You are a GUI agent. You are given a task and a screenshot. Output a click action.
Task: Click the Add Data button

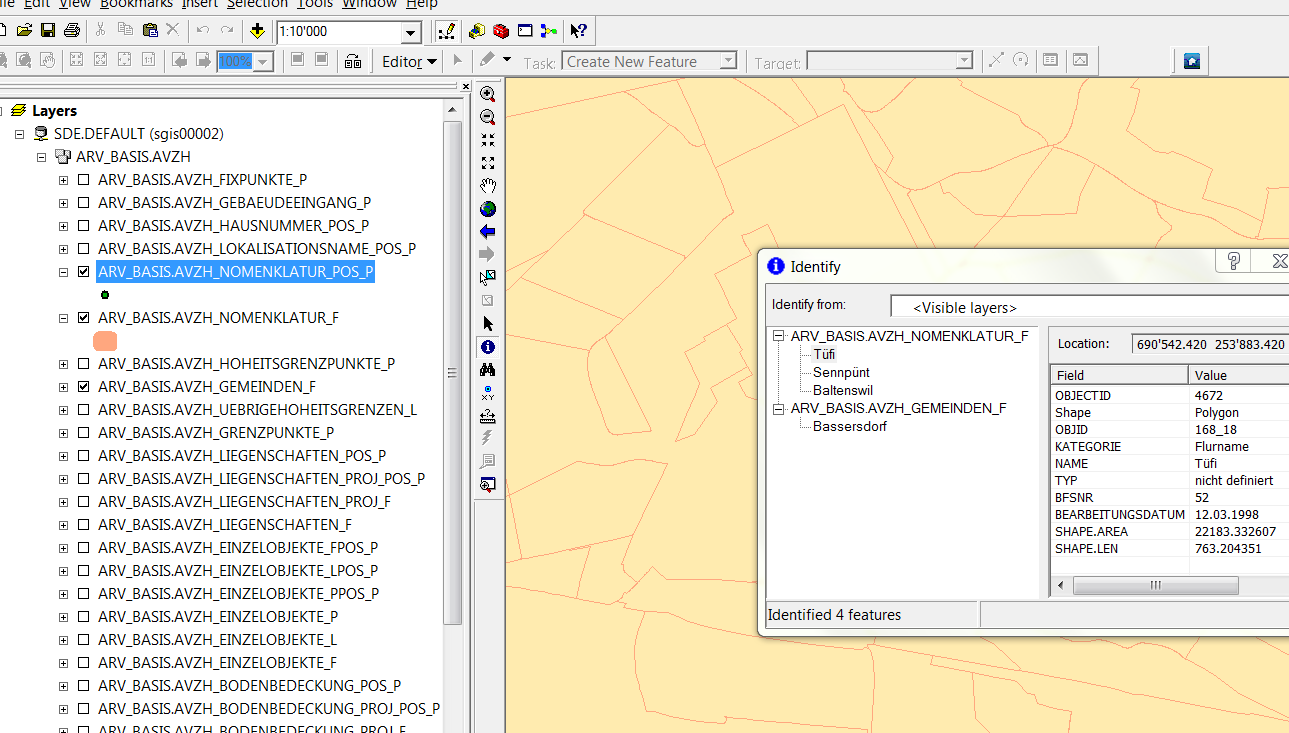pos(257,31)
